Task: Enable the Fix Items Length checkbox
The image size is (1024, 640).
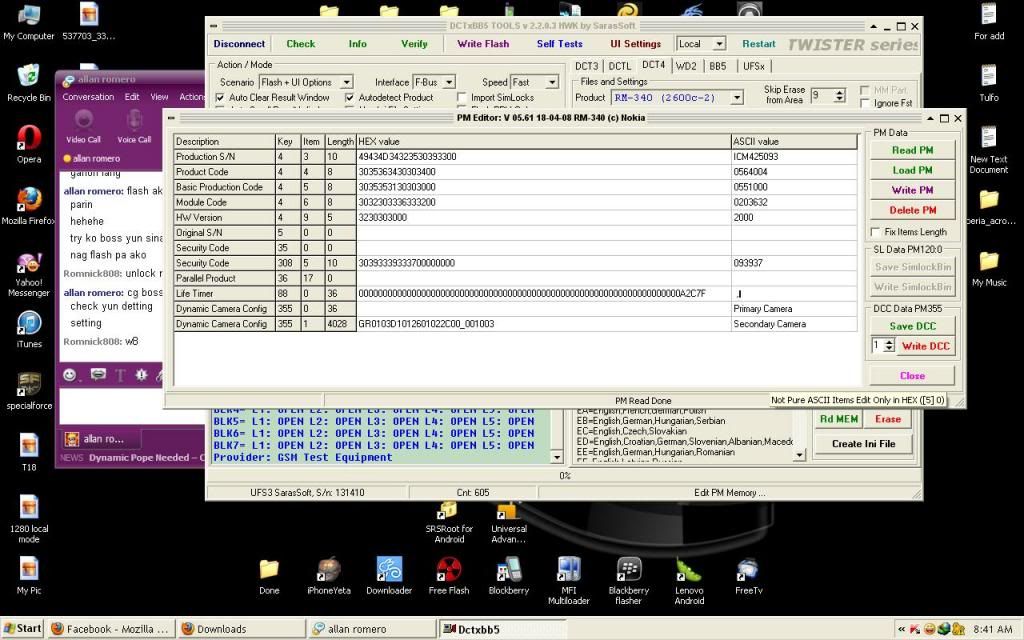Action: (x=877, y=232)
